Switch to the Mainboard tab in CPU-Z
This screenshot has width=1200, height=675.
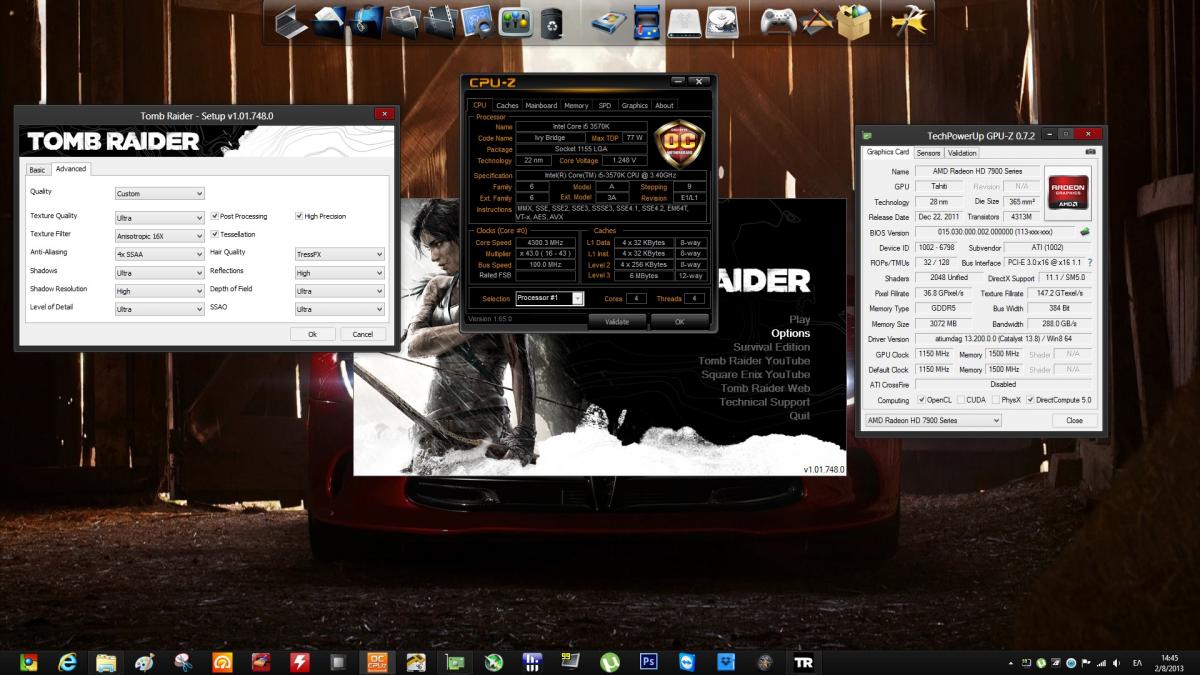[x=541, y=105]
